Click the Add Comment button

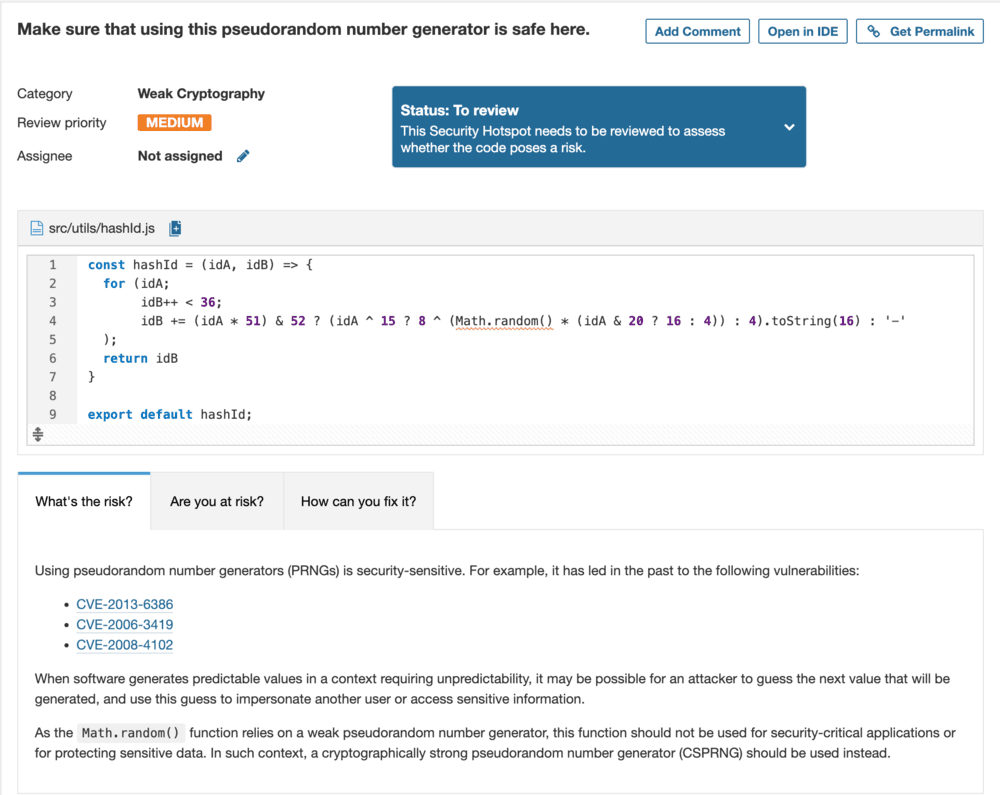pos(697,31)
